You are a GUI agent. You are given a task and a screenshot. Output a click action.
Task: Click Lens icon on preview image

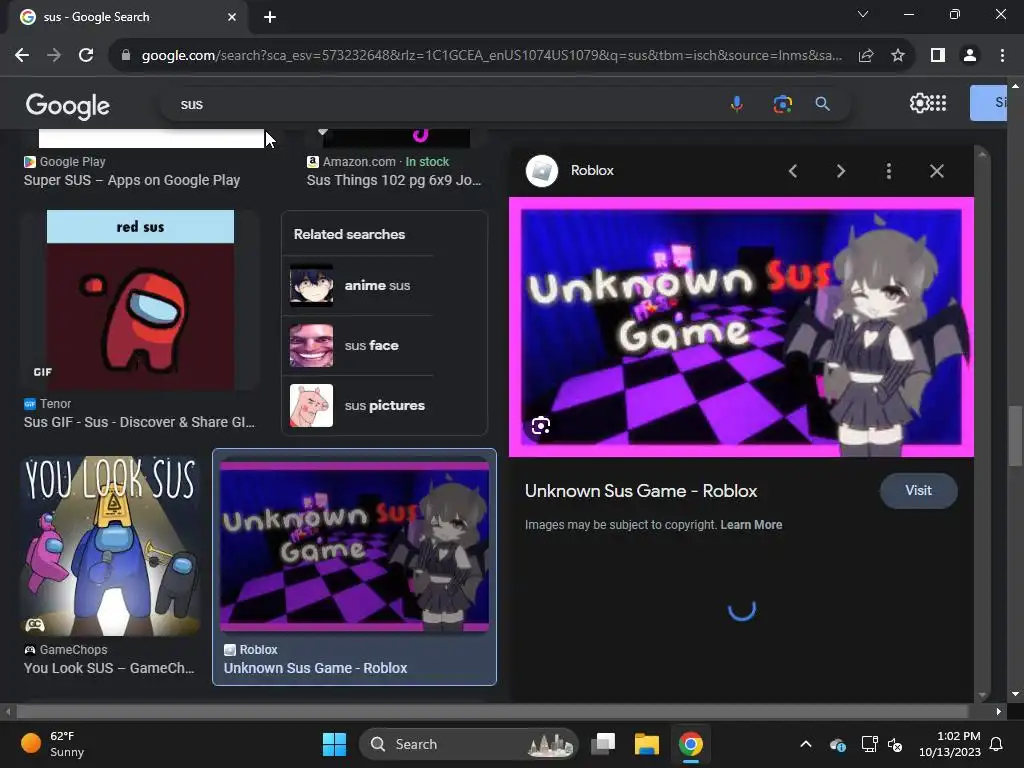[x=541, y=426]
